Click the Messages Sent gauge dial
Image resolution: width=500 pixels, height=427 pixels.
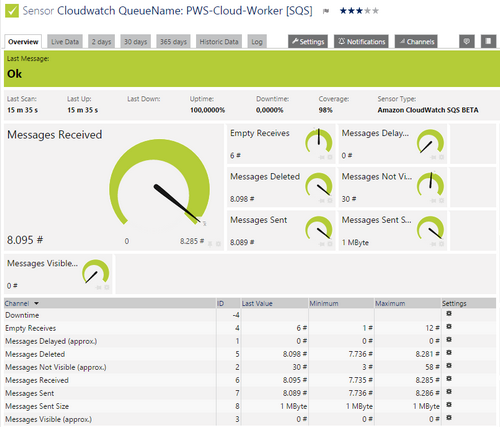pyautogui.click(x=319, y=229)
